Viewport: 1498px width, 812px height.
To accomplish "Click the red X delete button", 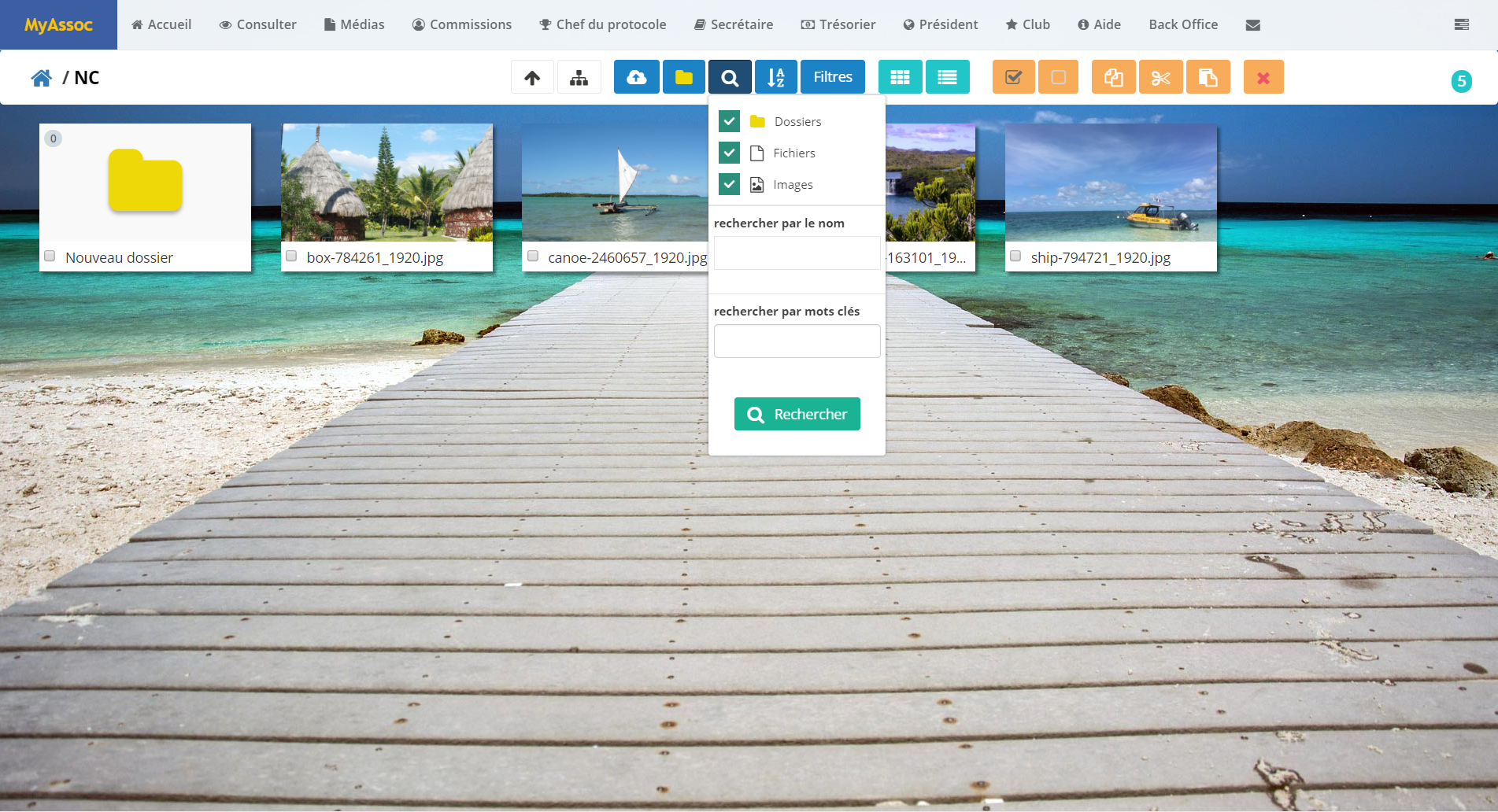I will [x=1263, y=77].
